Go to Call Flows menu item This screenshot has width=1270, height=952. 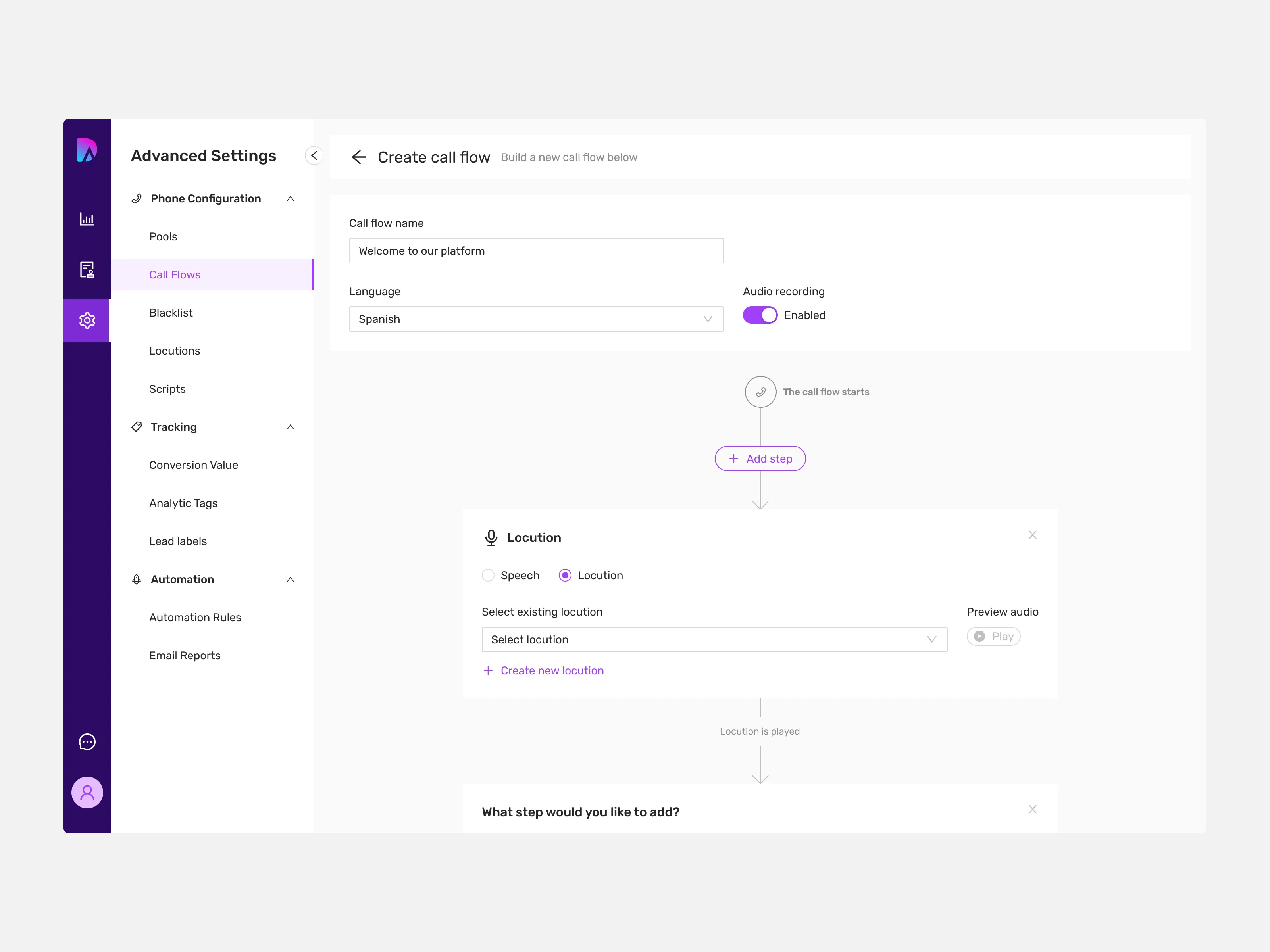[175, 275]
